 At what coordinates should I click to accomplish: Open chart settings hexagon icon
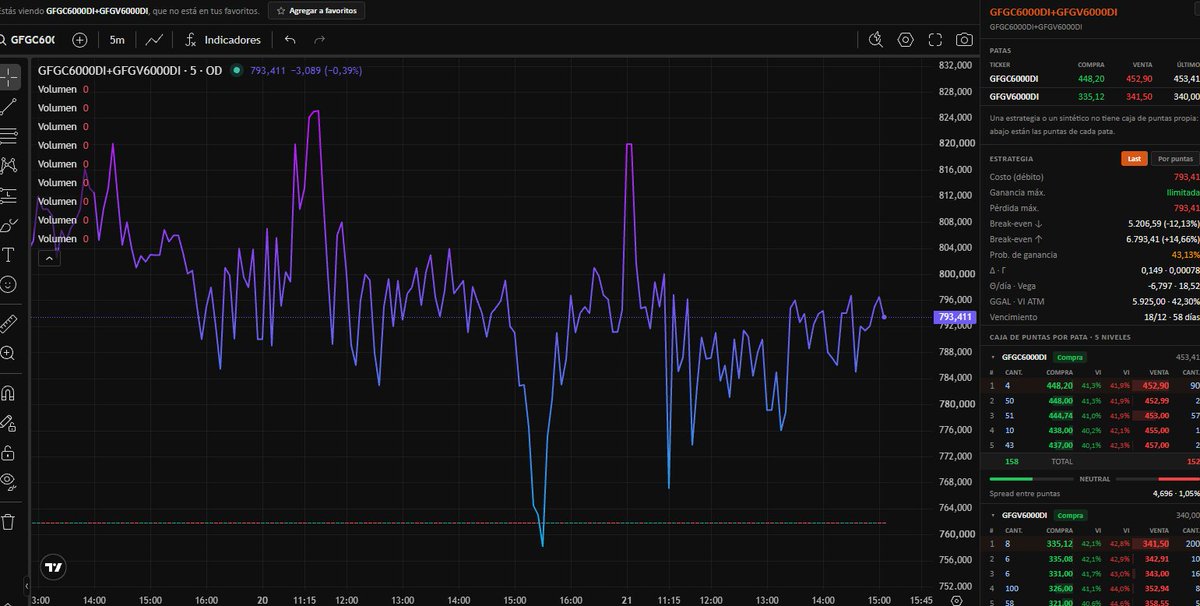tap(906, 40)
